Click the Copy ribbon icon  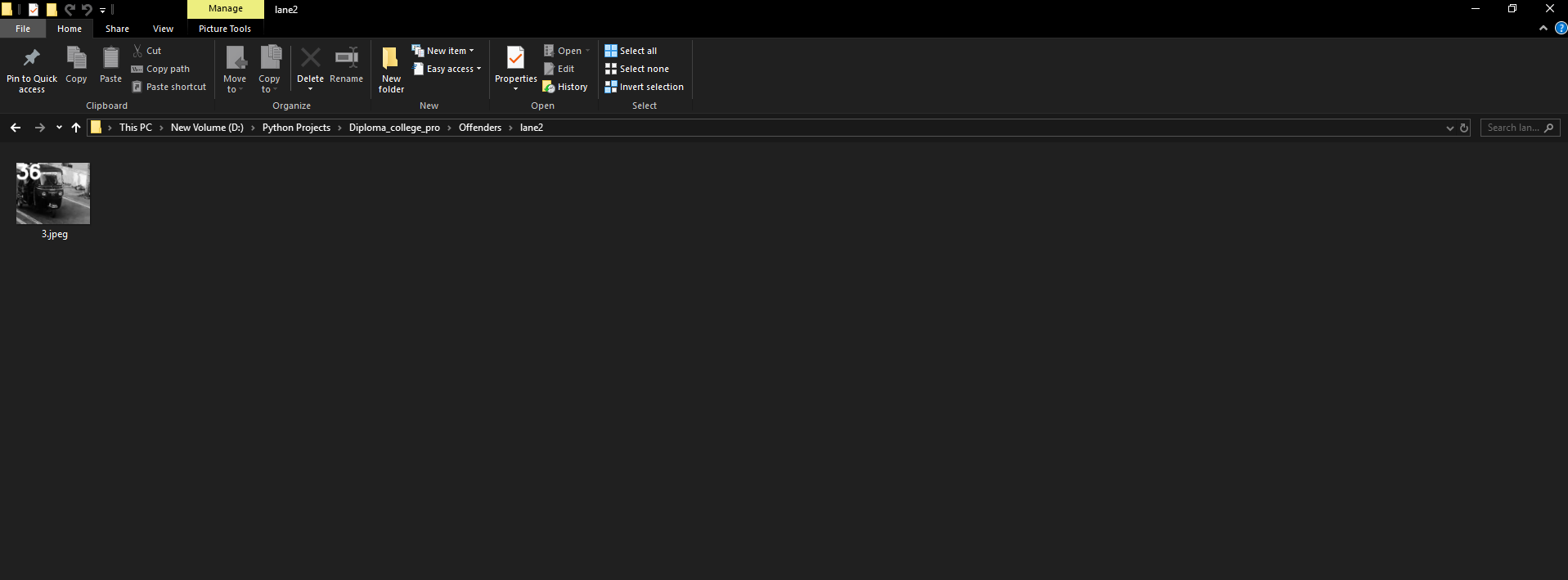coord(76,58)
